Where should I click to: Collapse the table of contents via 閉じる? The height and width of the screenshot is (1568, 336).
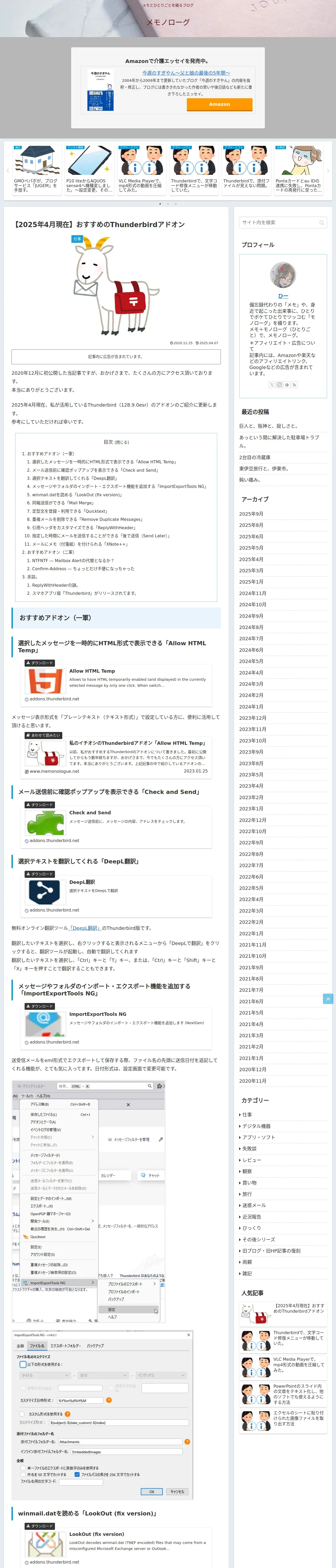122,442
